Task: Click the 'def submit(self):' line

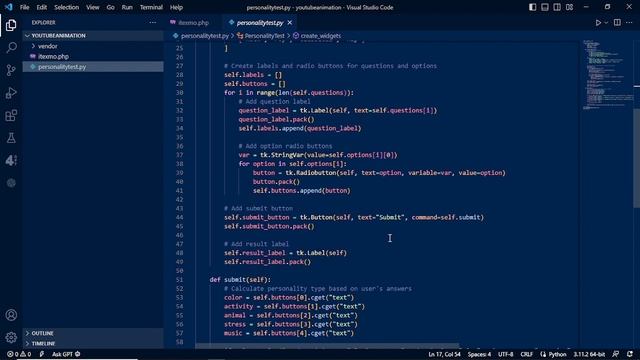Action: [x=240, y=280]
